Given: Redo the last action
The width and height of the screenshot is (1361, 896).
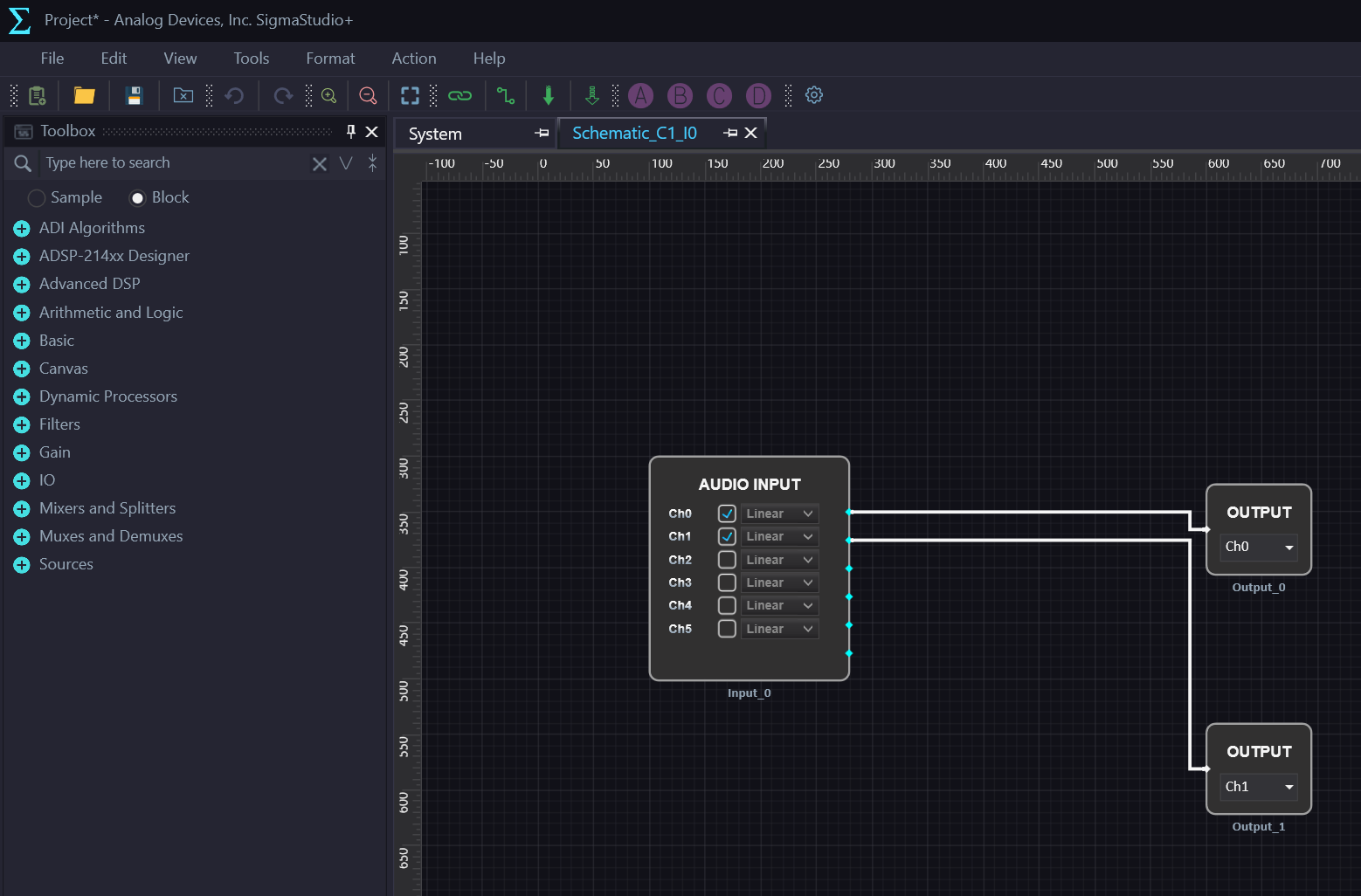Looking at the screenshot, I should pyautogui.click(x=283, y=95).
